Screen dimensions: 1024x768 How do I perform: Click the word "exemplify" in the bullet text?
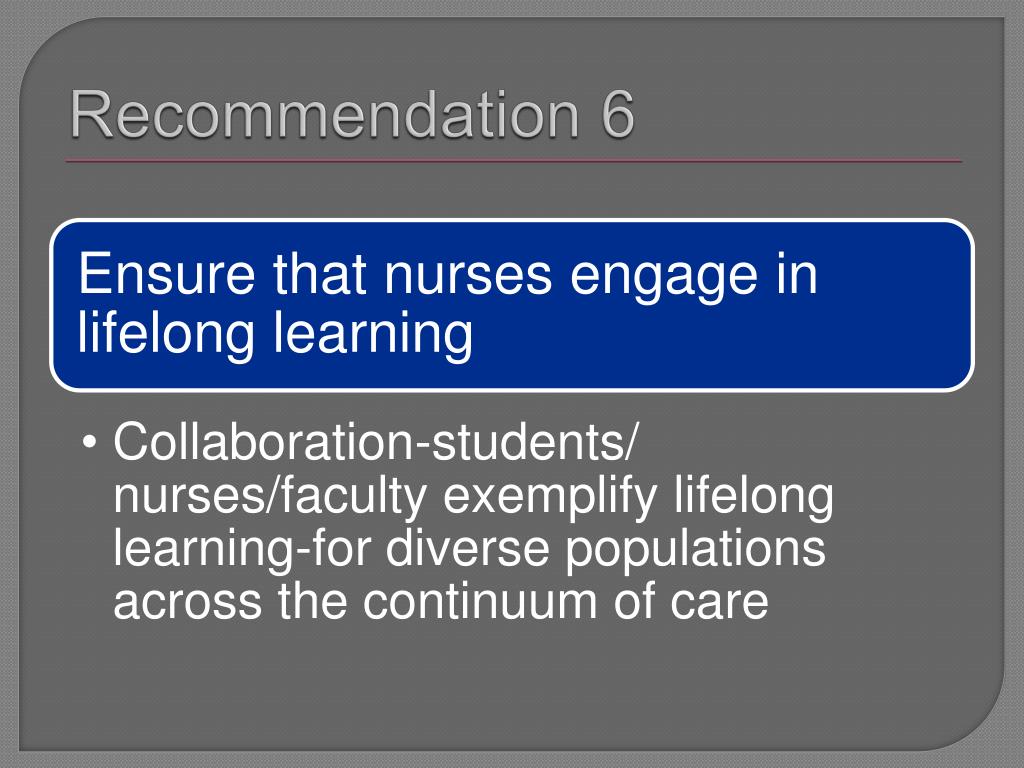pos(550,499)
